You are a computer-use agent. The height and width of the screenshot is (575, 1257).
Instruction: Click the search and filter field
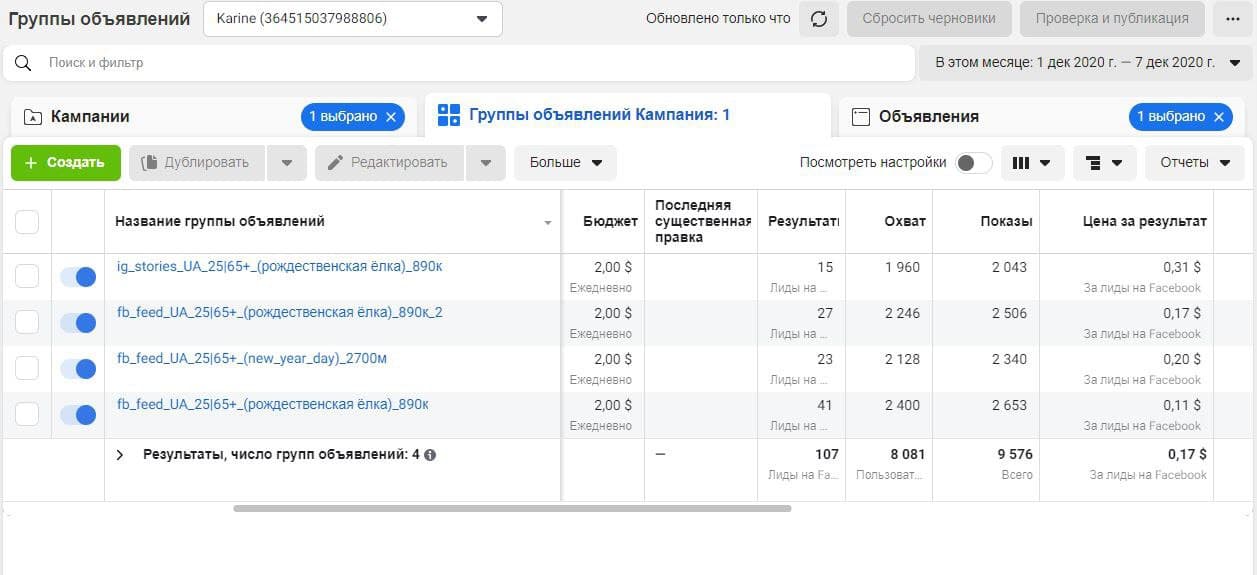click(459, 62)
